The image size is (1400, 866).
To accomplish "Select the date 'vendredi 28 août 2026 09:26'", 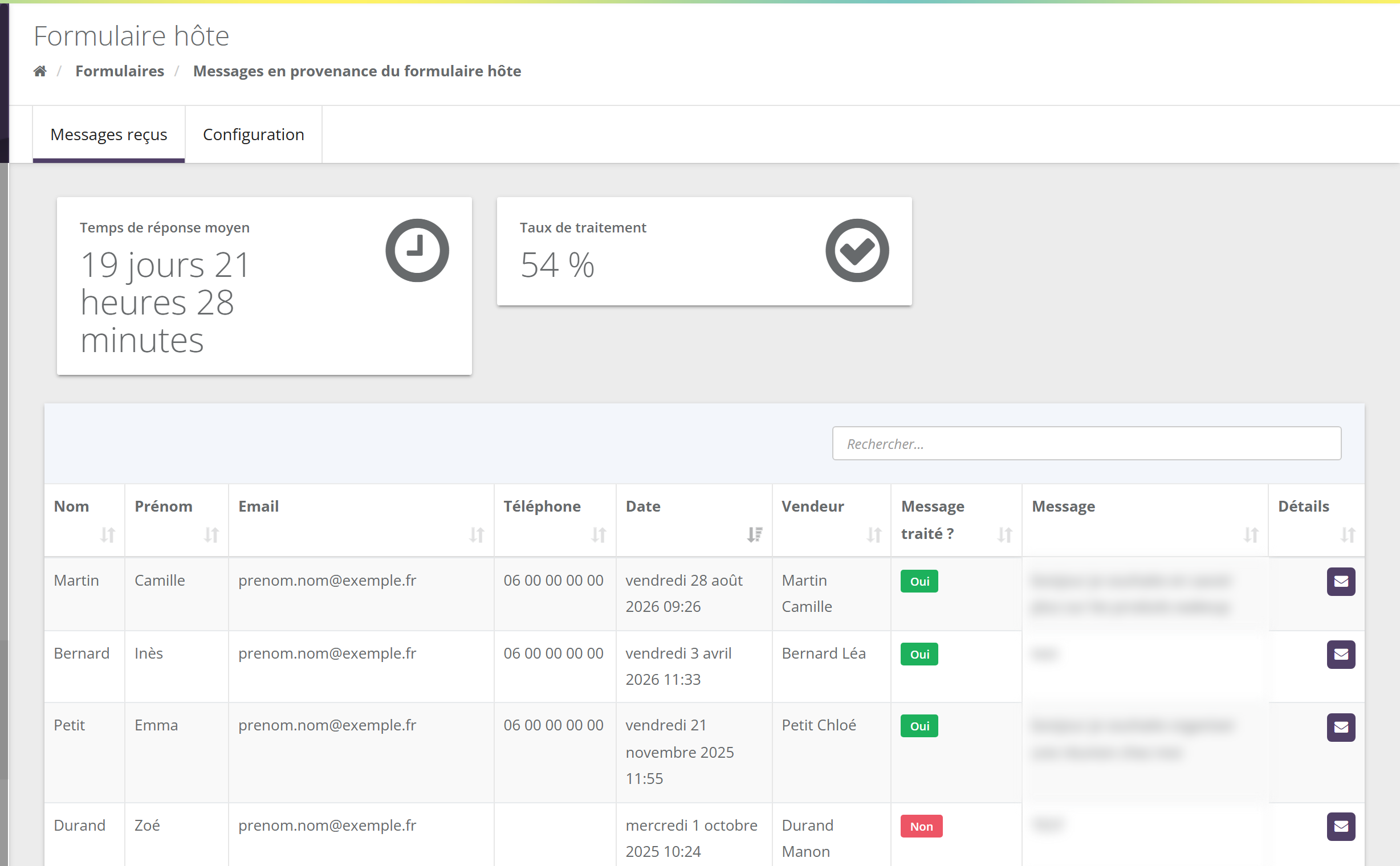I will point(683,593).
